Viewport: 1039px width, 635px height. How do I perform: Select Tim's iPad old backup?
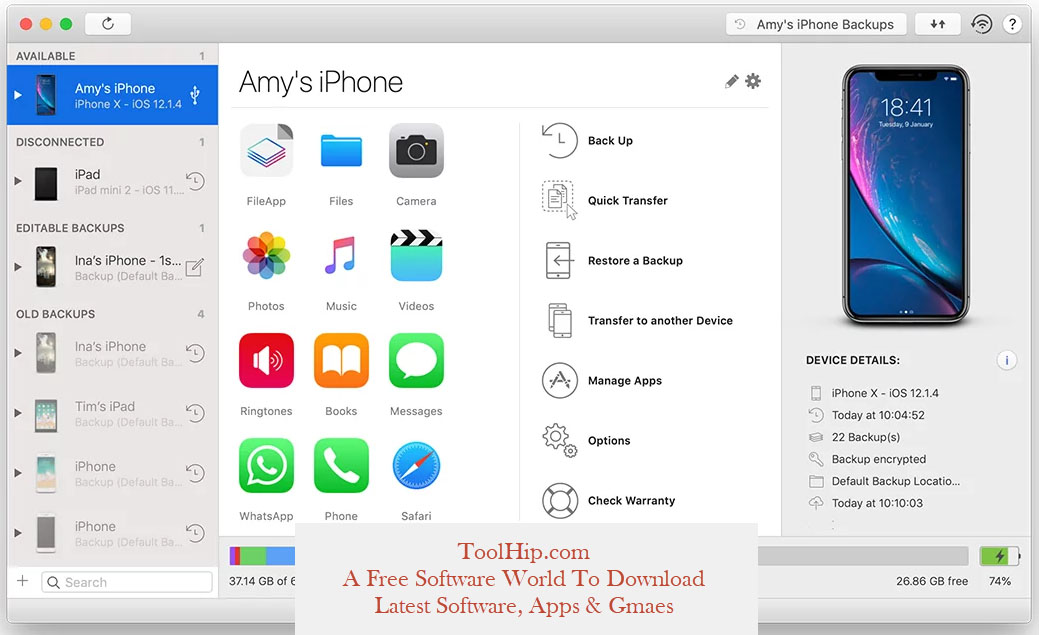[x=113, y=413]
